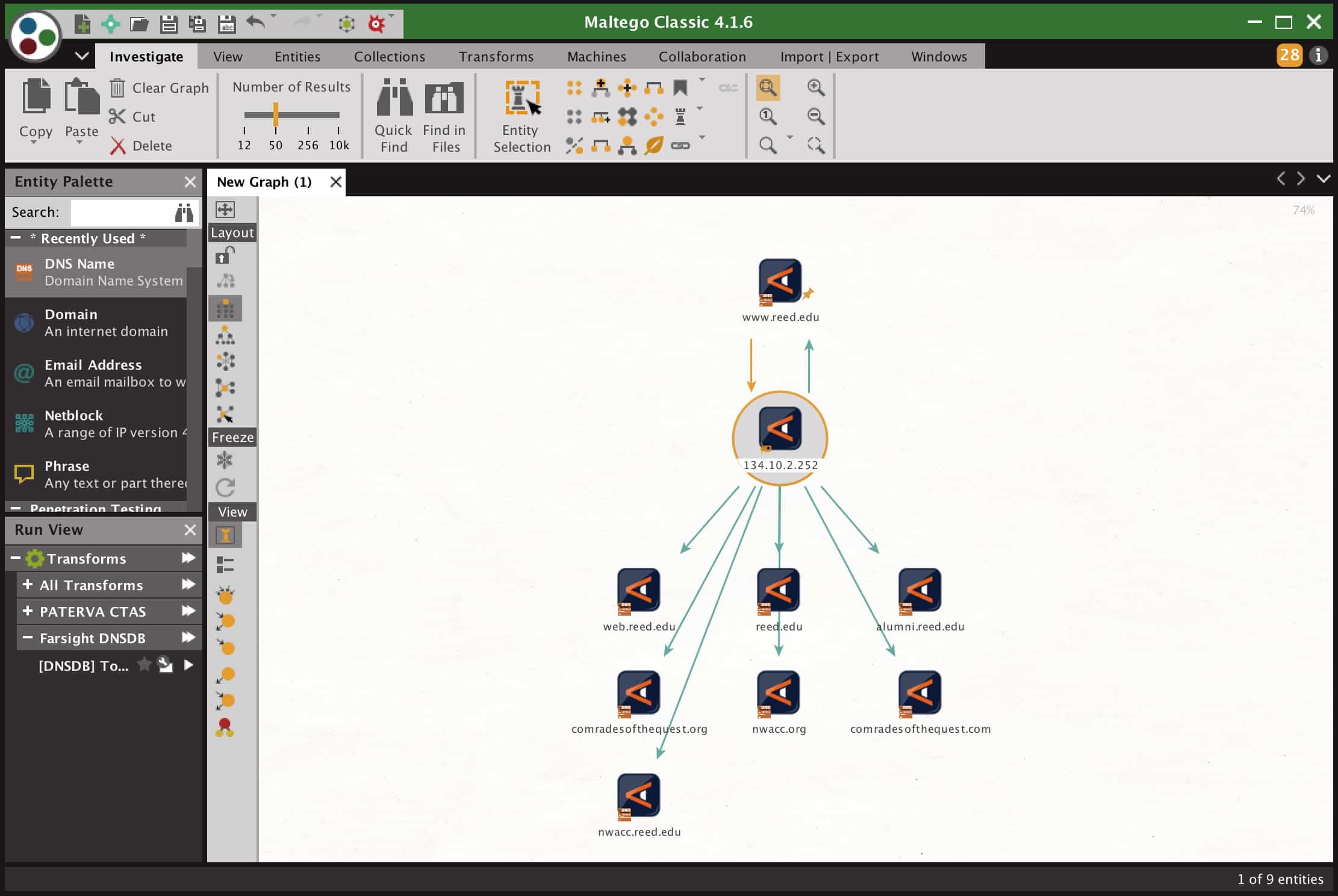Screen dimensions: 1338x896
Task: Collapse the Recently Used palette group
Action: click(x=16, y=238)
